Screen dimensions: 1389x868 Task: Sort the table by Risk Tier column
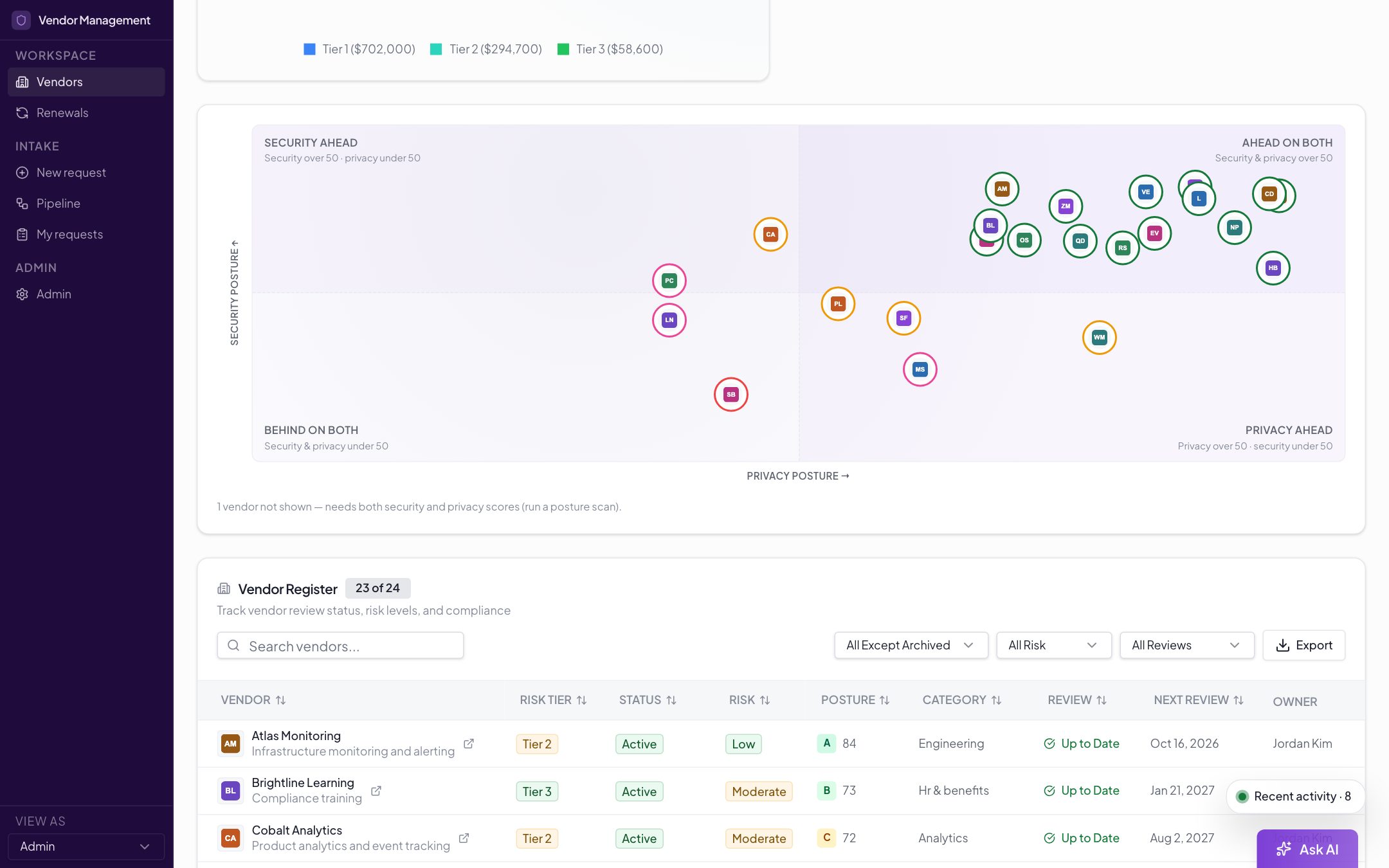coord(554,700)
